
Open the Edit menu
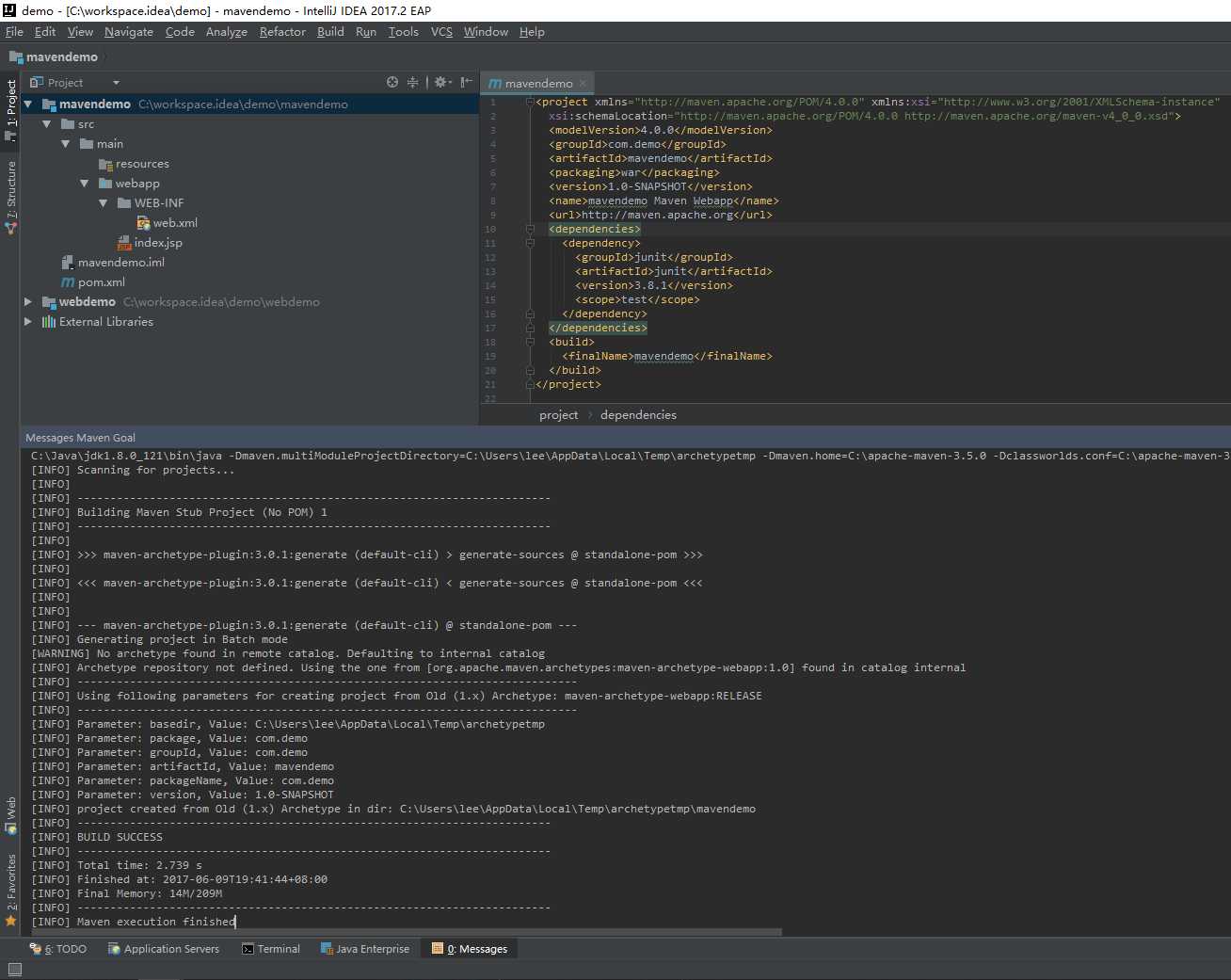45,32
